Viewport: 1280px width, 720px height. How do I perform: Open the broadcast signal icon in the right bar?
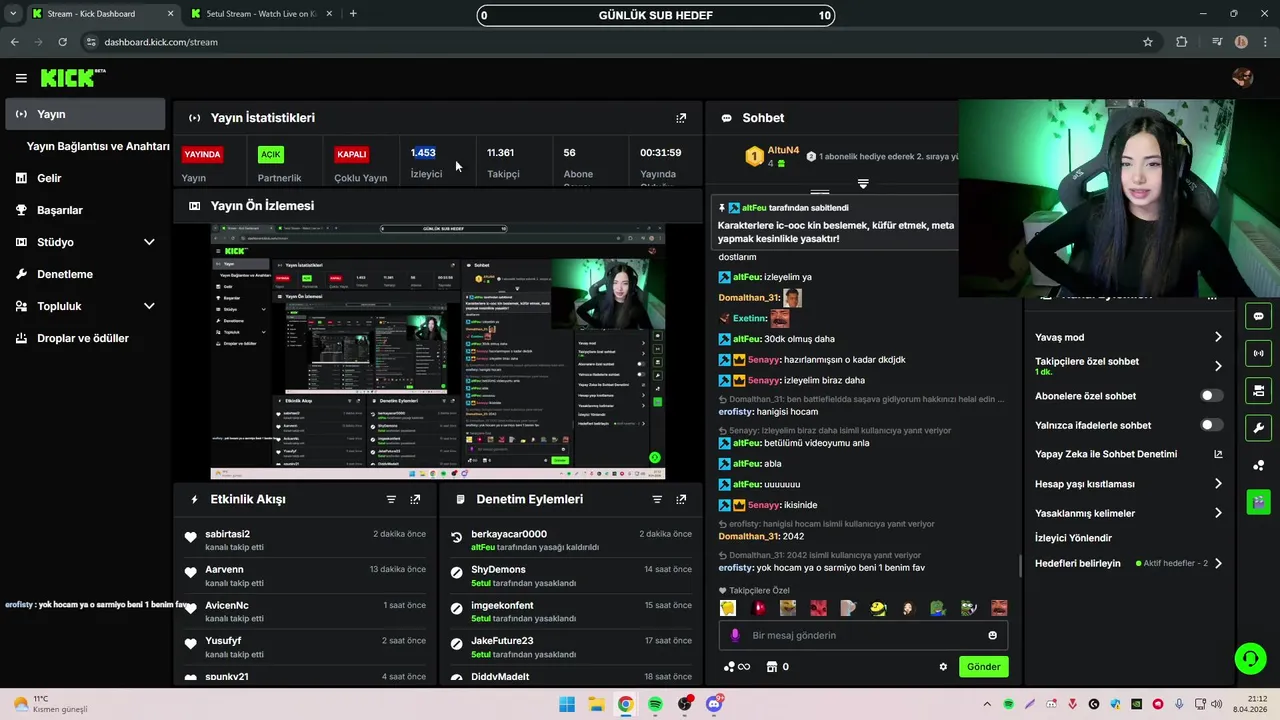pos(1258,353)
